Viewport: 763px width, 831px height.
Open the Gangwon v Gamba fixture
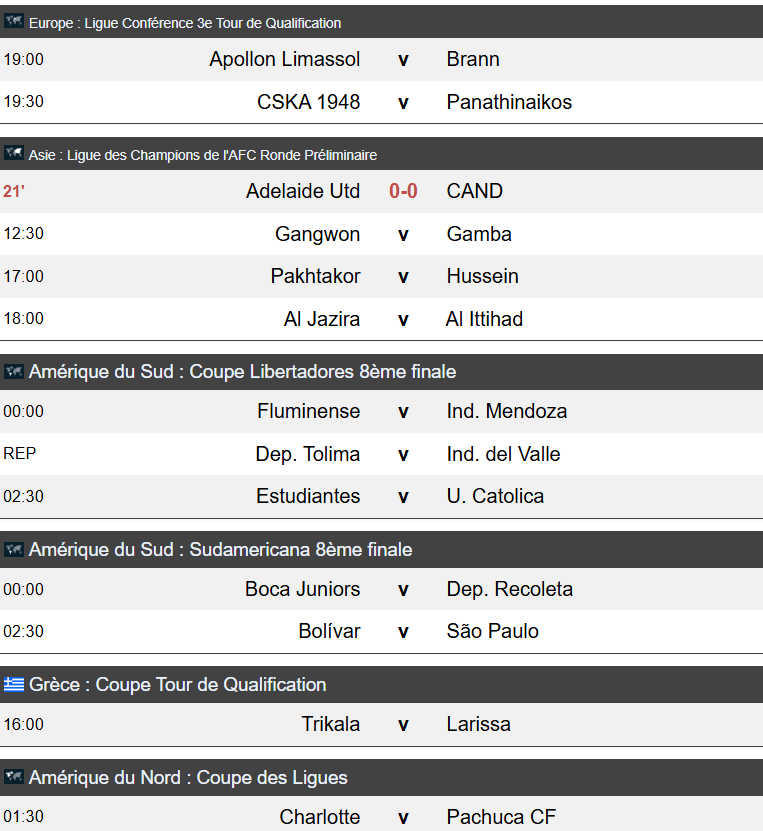click(x=382, y=234)
